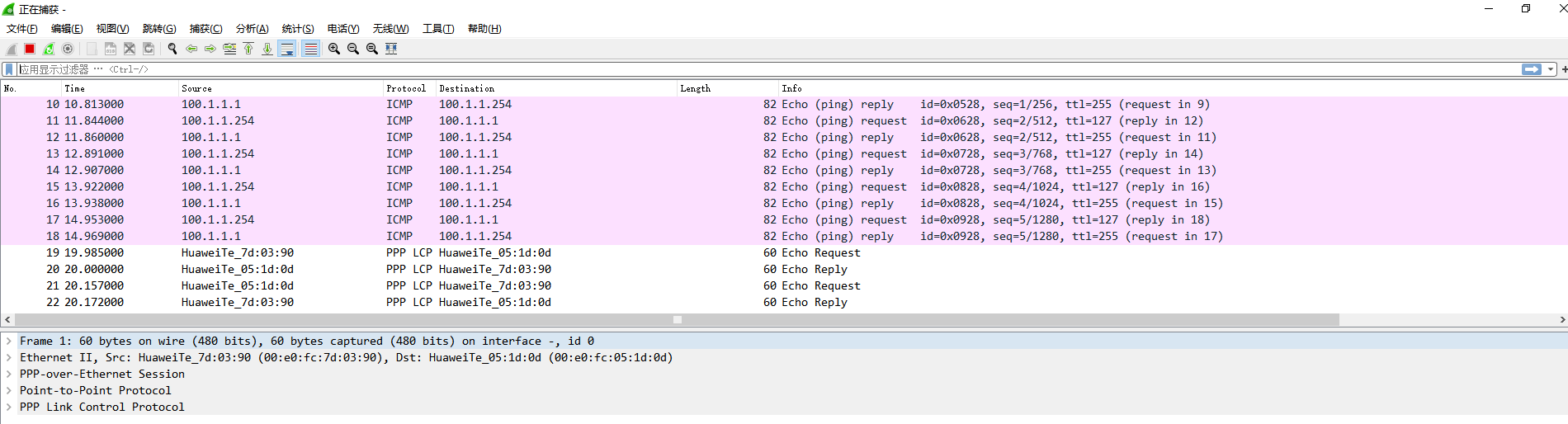Click the display filter bookmark icon
This screenshot has width=1568, height=424.
coord(9,69)
